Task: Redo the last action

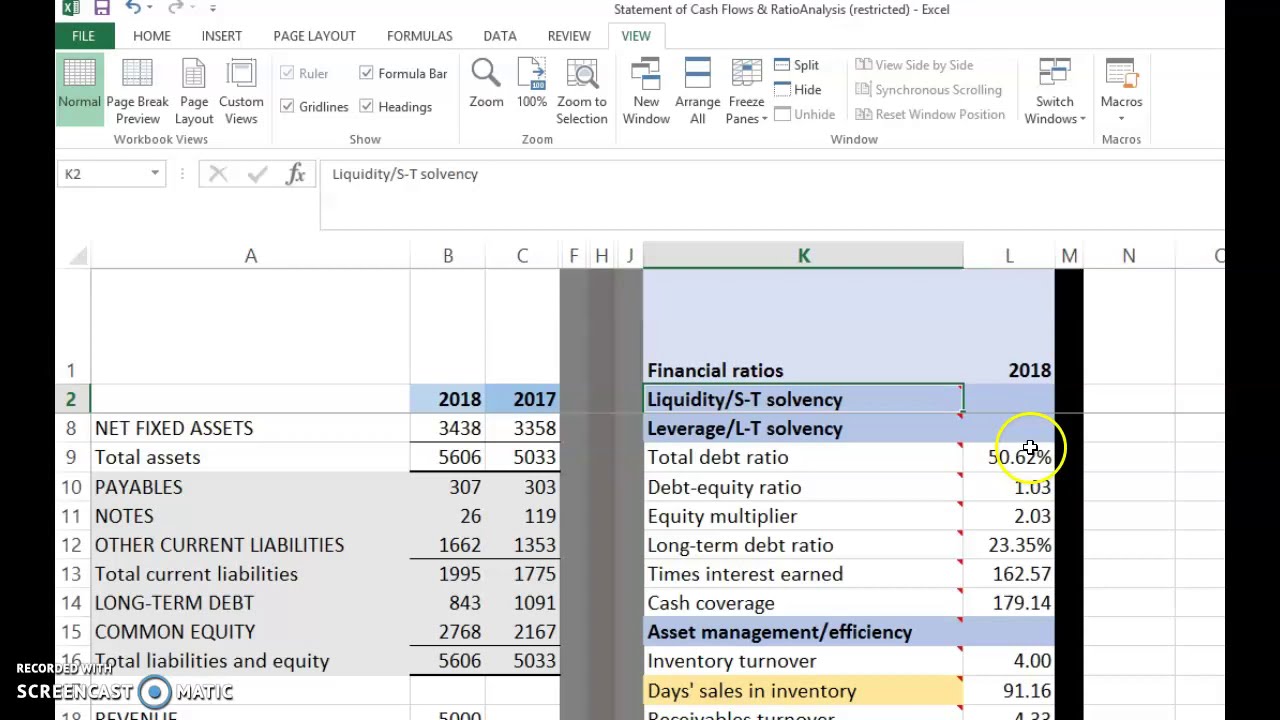Action: pos(175,8)
